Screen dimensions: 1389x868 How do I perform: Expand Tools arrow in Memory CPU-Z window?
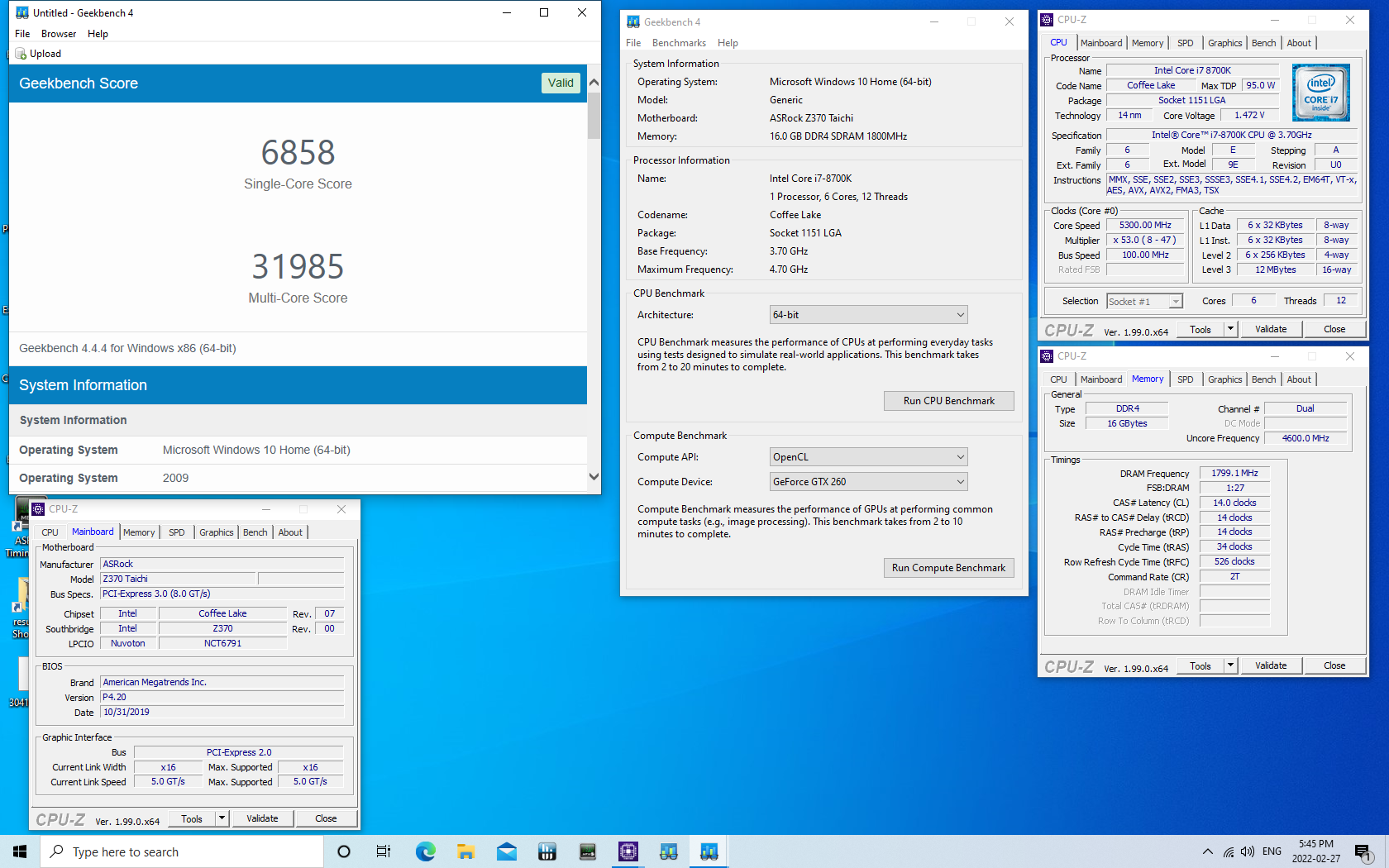point(1230,665)
